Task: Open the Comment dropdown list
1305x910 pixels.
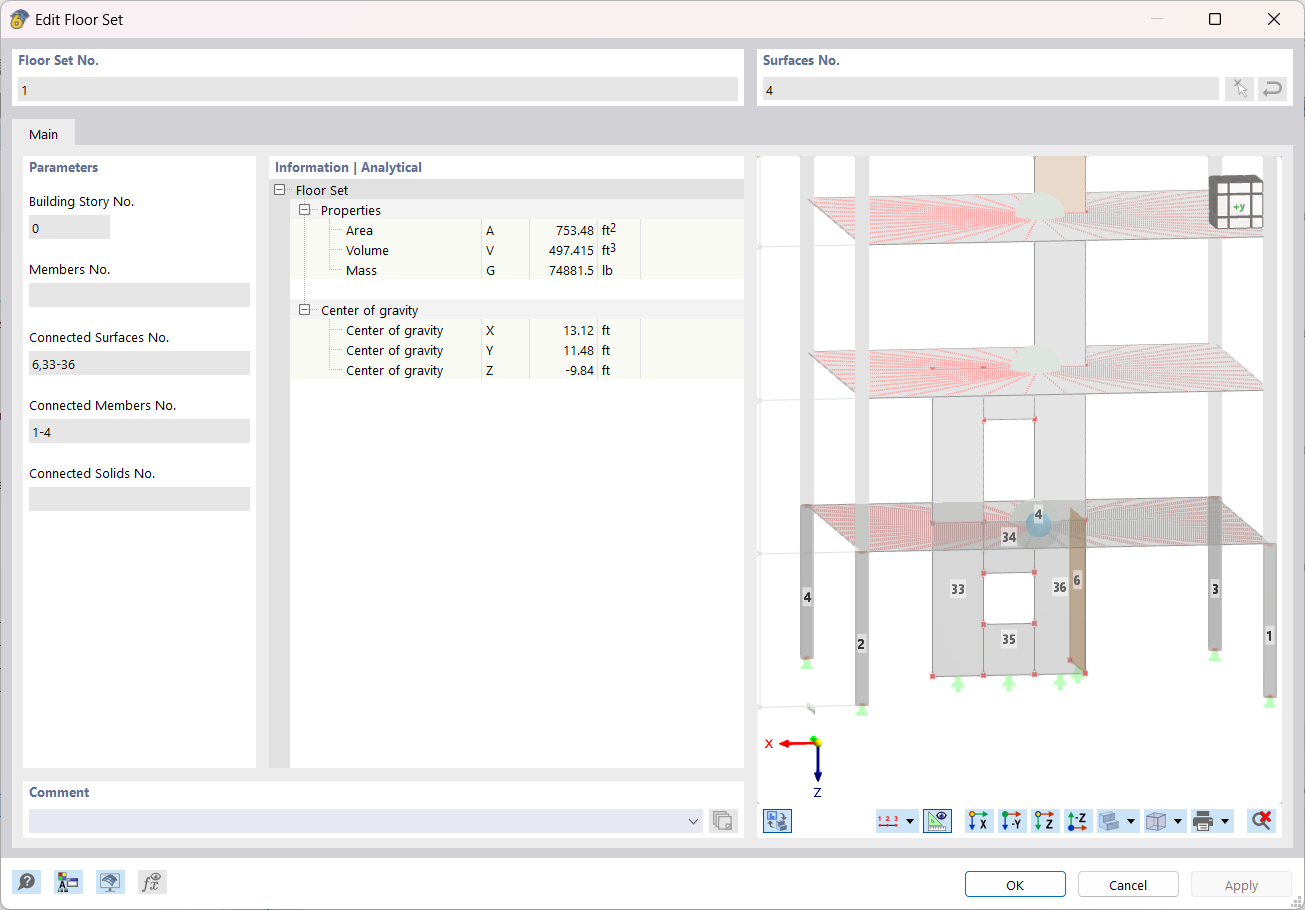Action: tap(694, 821)
